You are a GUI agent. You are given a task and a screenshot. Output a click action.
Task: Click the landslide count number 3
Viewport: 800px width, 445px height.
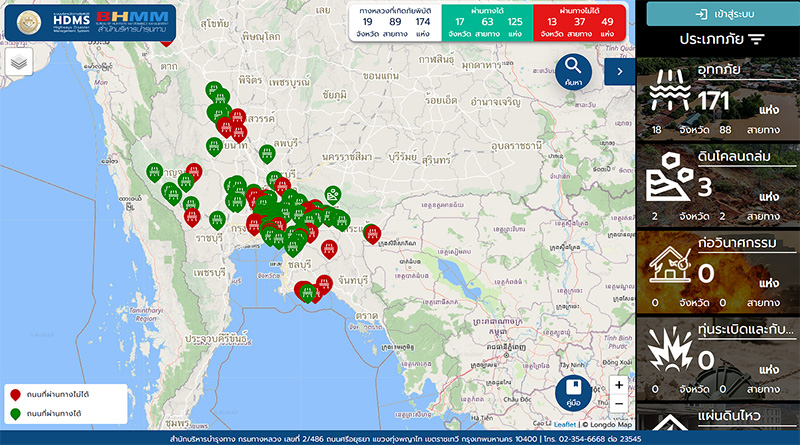(x=705, y=187)
